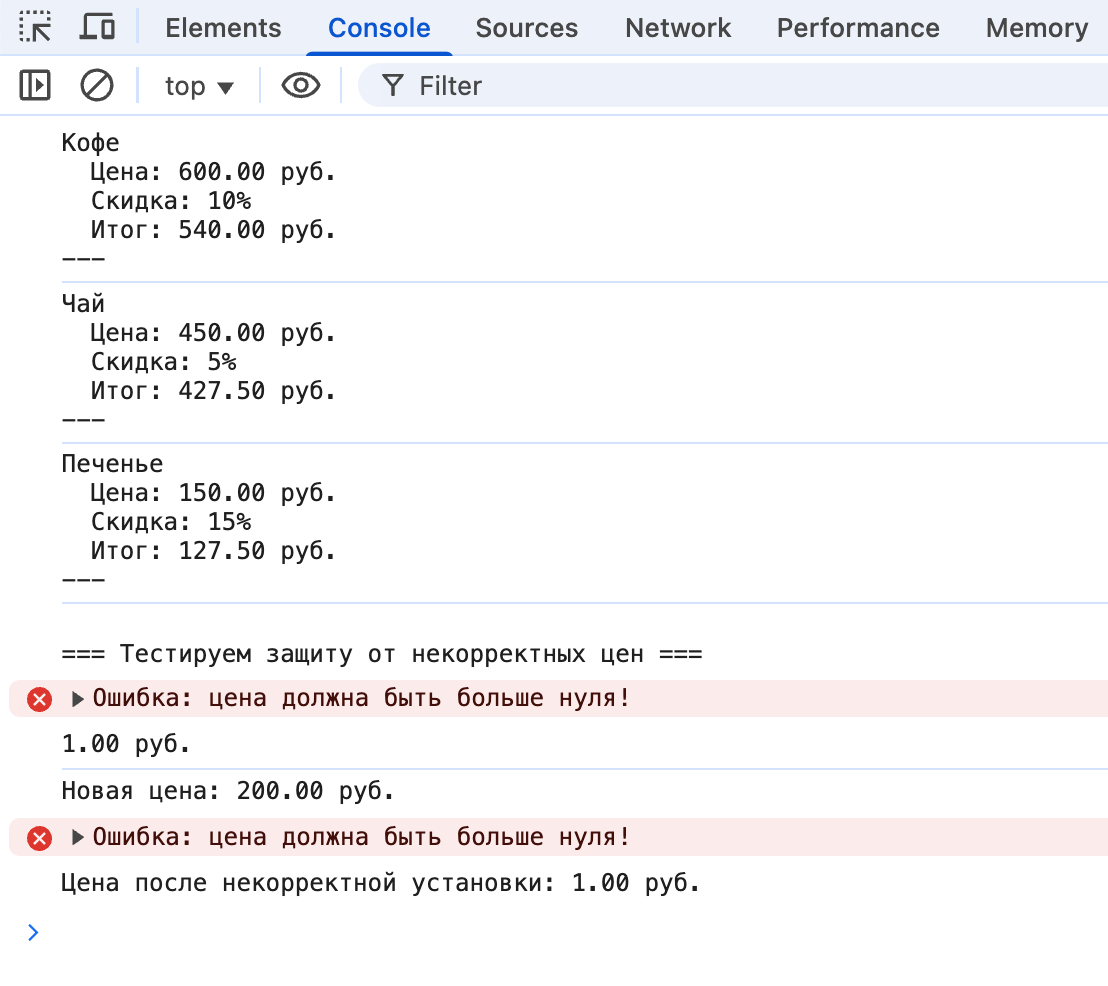Activate the inspect element picker icon
This screenshot has height=986, width=1108.
click(x=36, y=28)
